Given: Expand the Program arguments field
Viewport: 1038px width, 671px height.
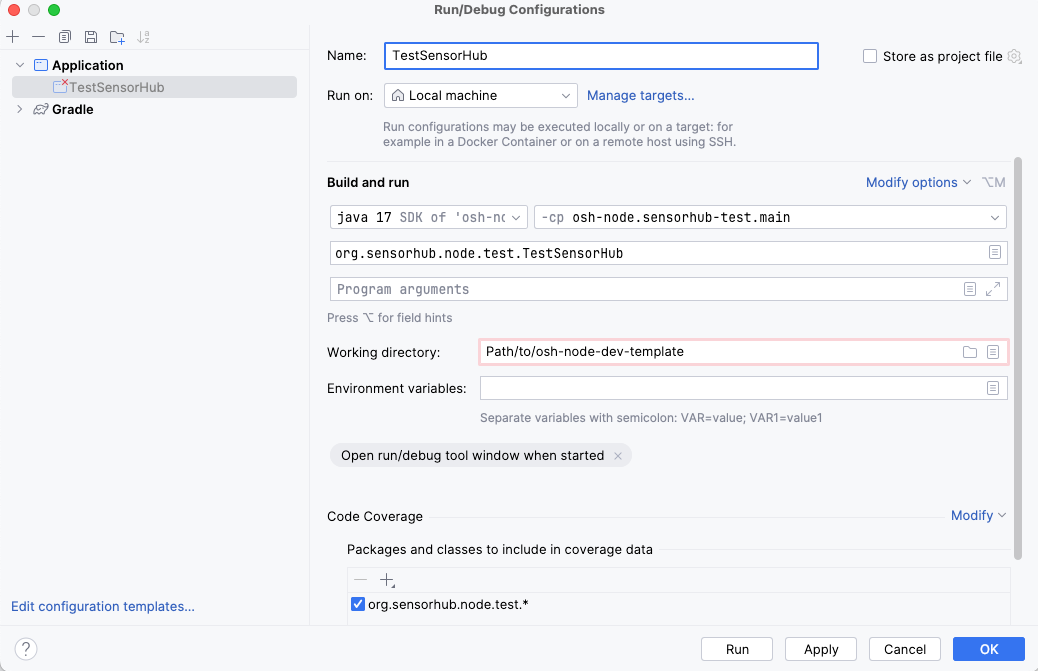Looking at the screenshot, I should [991, 288].
